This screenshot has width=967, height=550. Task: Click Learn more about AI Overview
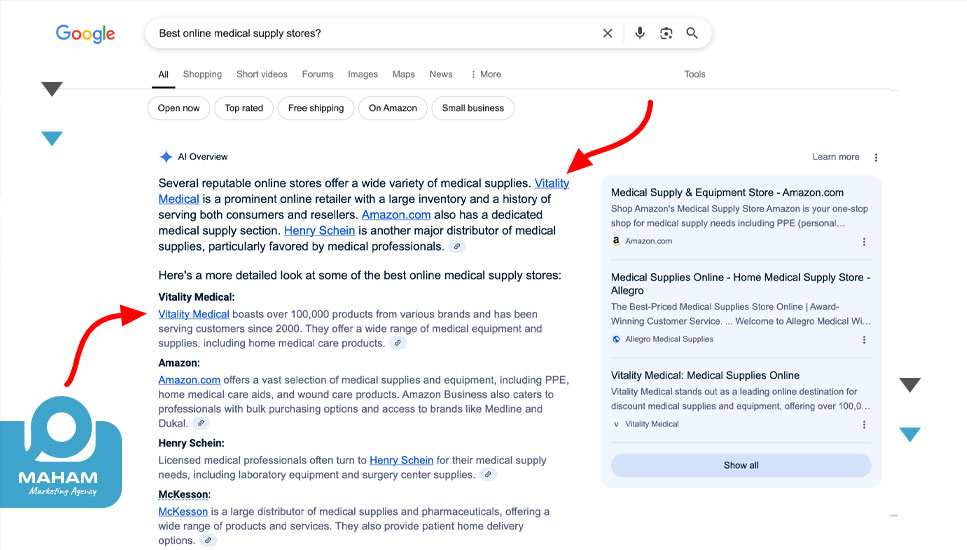[836, 157]
